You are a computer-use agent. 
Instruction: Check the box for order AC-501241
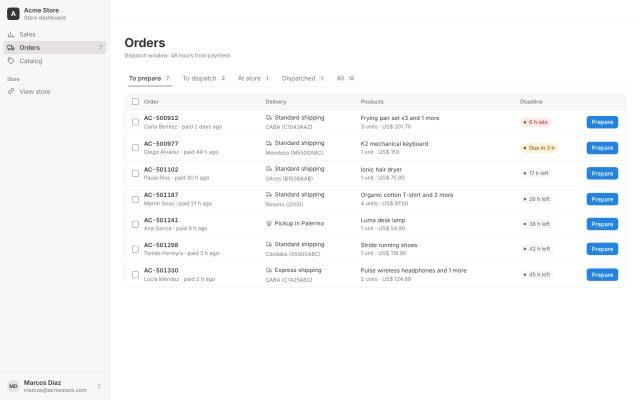pos(136,224)
